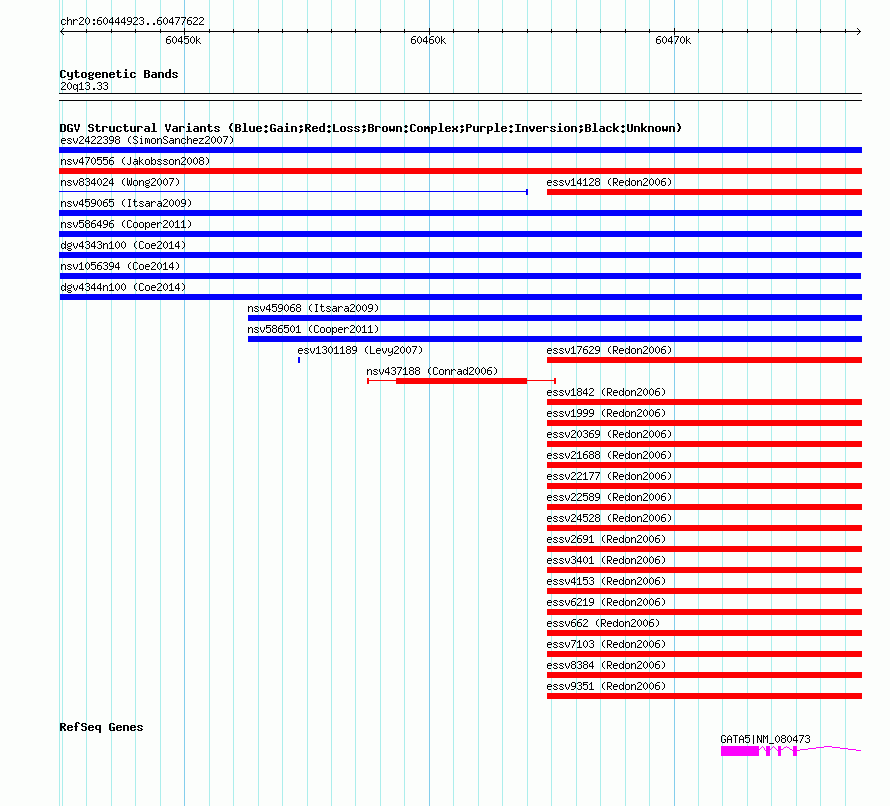Click essv24528 (Redon2006) label
The width and height of the screenshot is (890, 806).
[x=609, y=518]
